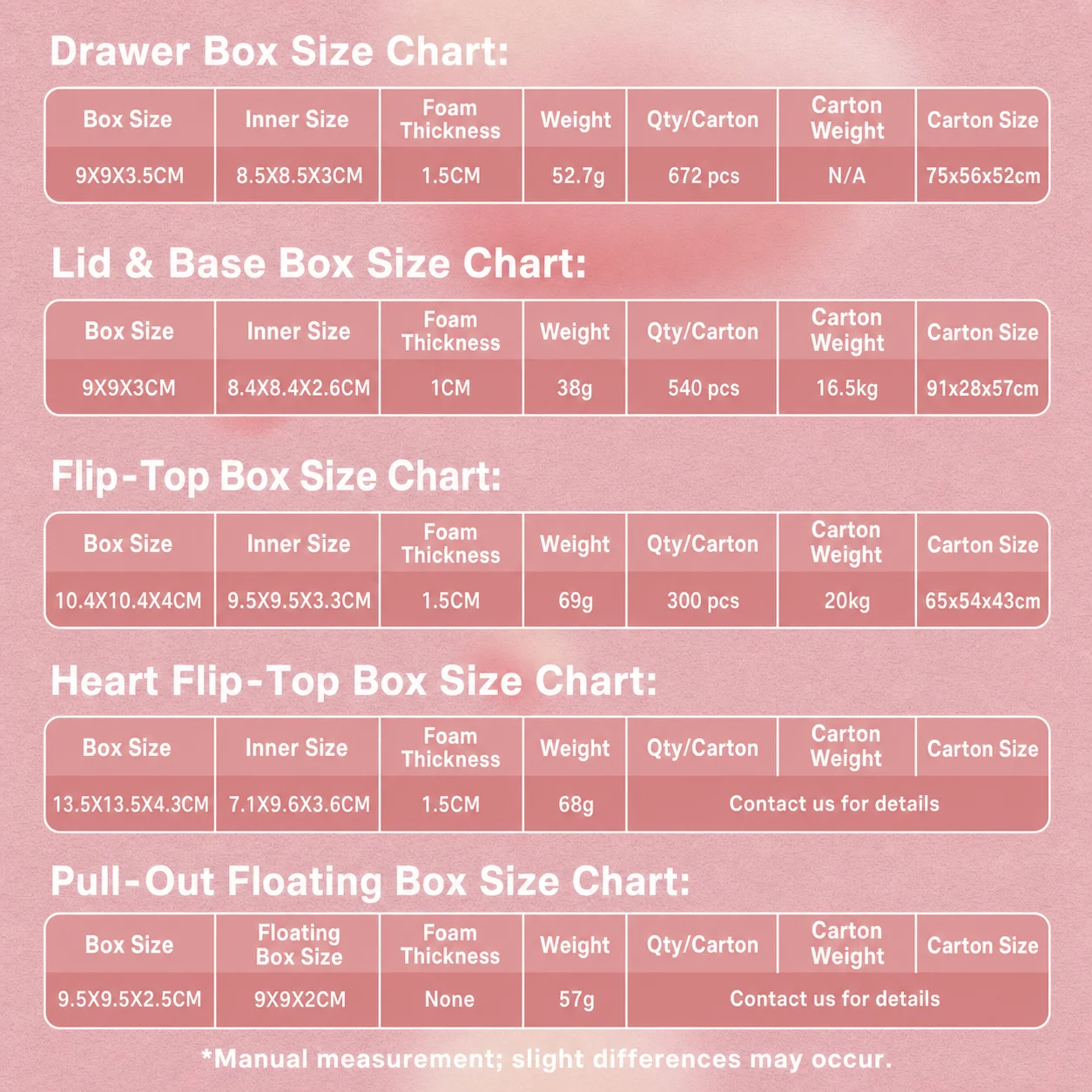Select the 9X9X3.5CM drawer box size cell
Screen dimensions: 1092x1092
click(130, 175)
